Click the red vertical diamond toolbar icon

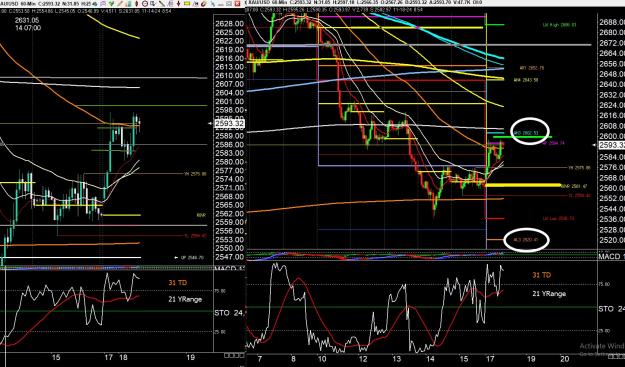coord(137,3)
